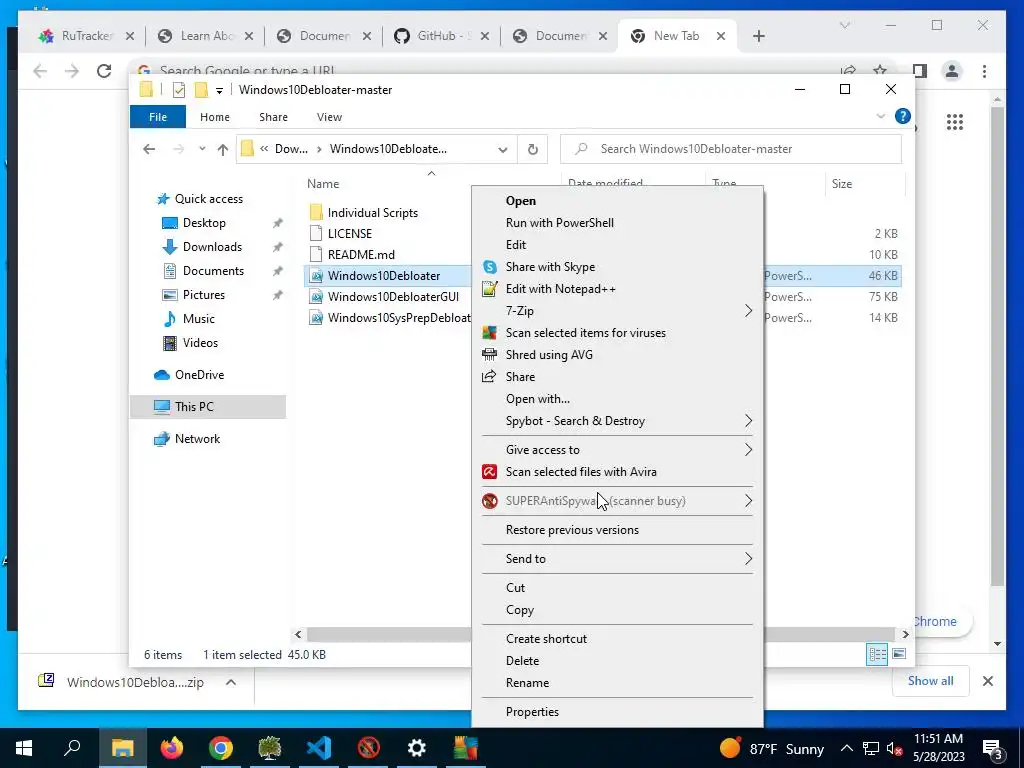Click the Notepad++ icon in the context menu
Screen dimensions: 1024x768
click(x=489, y=289)
